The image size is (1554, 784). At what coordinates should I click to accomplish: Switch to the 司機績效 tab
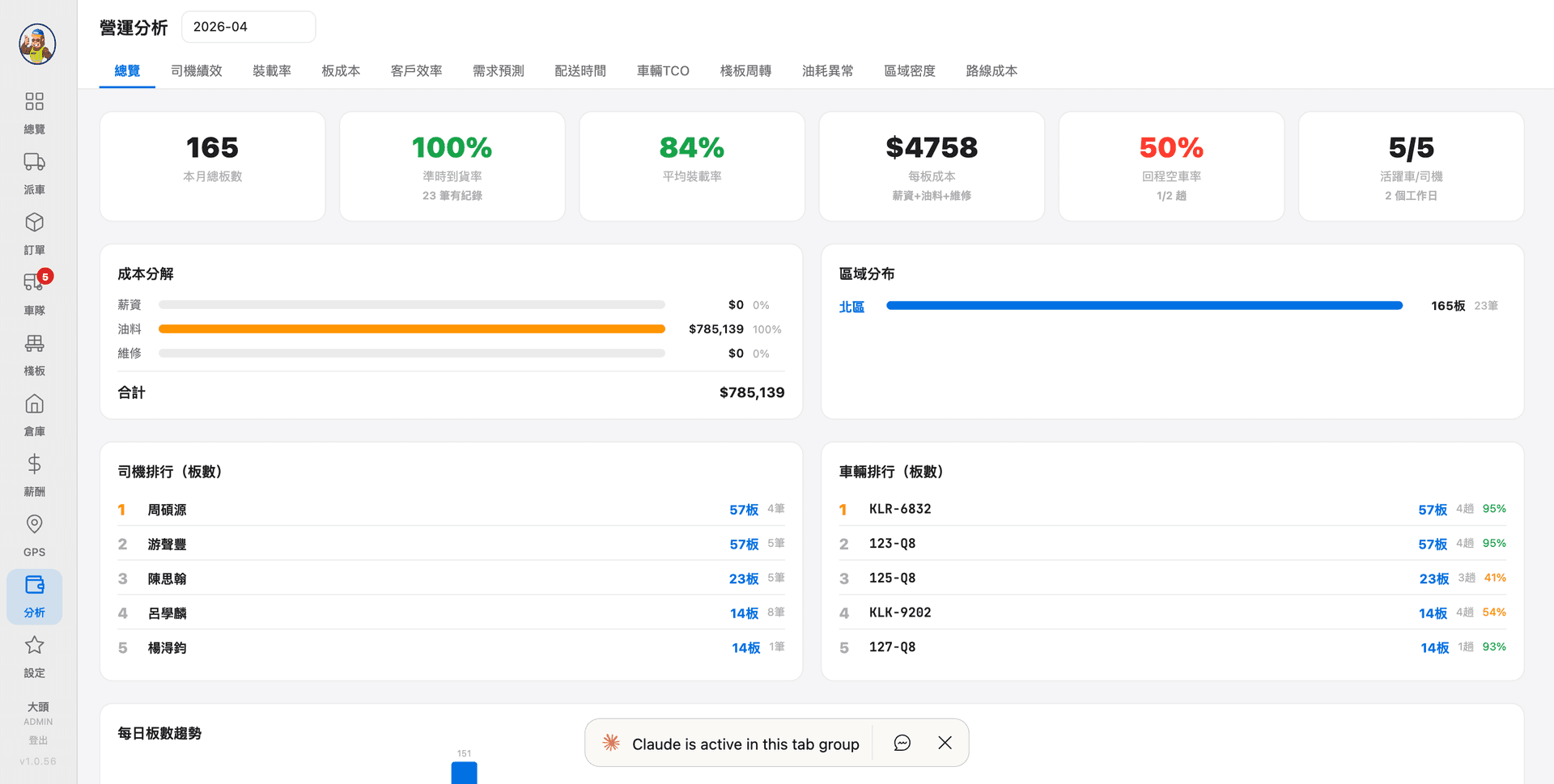(196, 70)
